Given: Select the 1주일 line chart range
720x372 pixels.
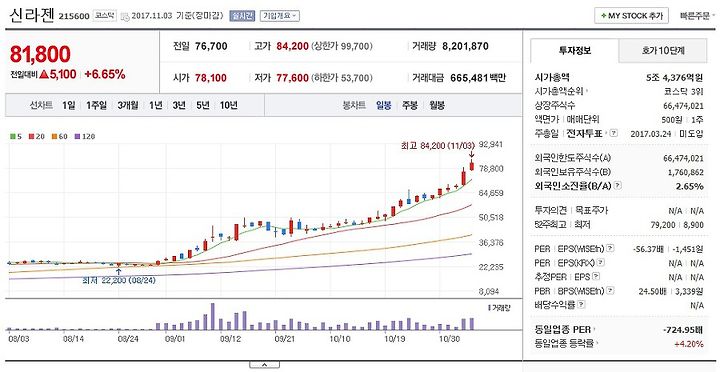Looking at the screenshot, I should point(96,105).
